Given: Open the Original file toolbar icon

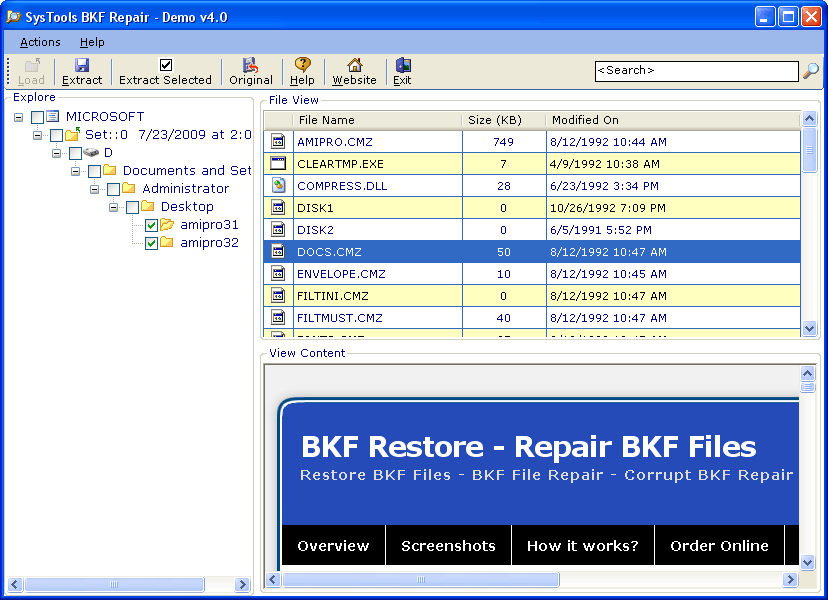Looking at the screenshot, I should tap(250, 65).
